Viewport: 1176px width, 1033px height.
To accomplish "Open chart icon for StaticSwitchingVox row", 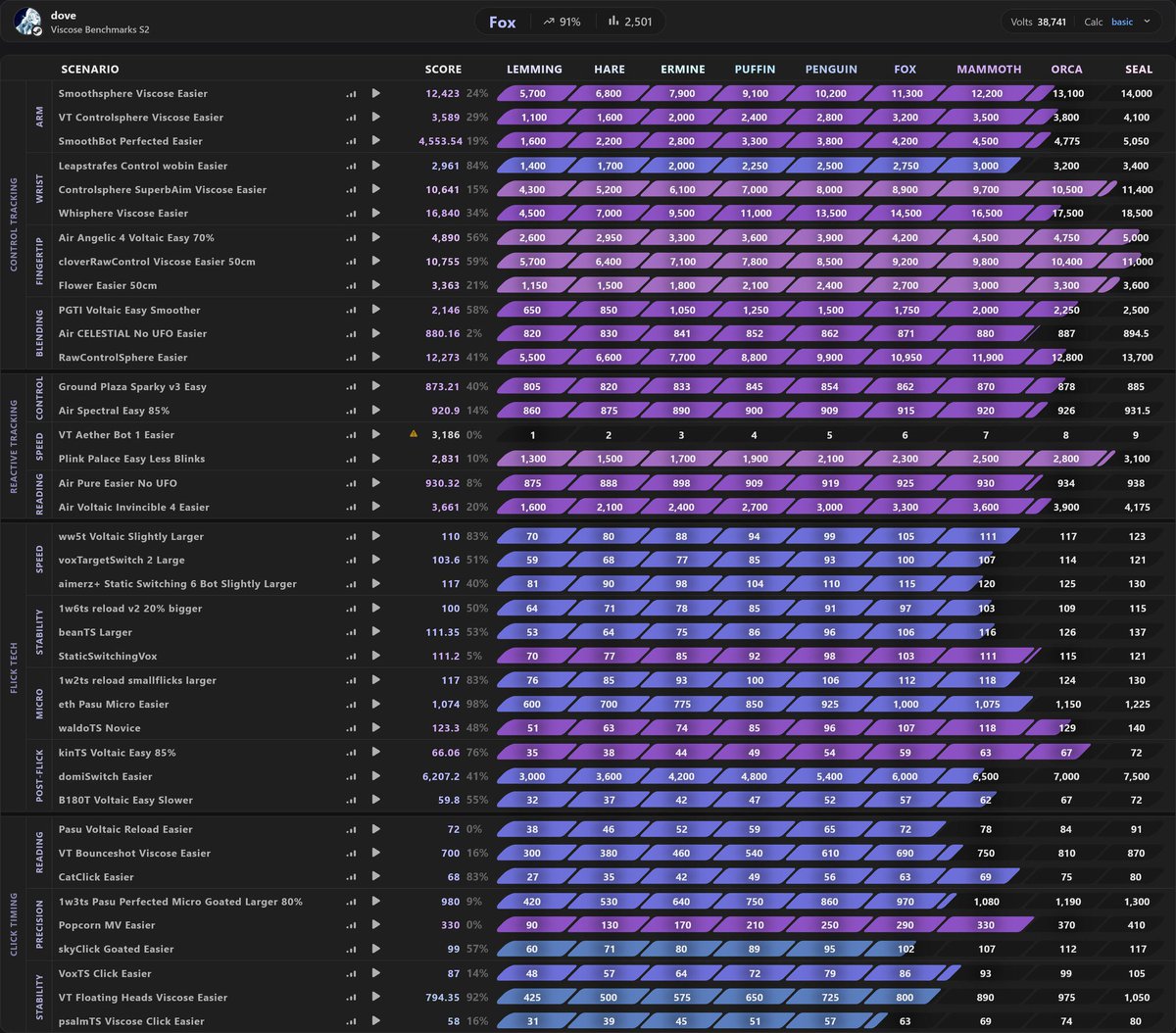I will pos(351,657).
